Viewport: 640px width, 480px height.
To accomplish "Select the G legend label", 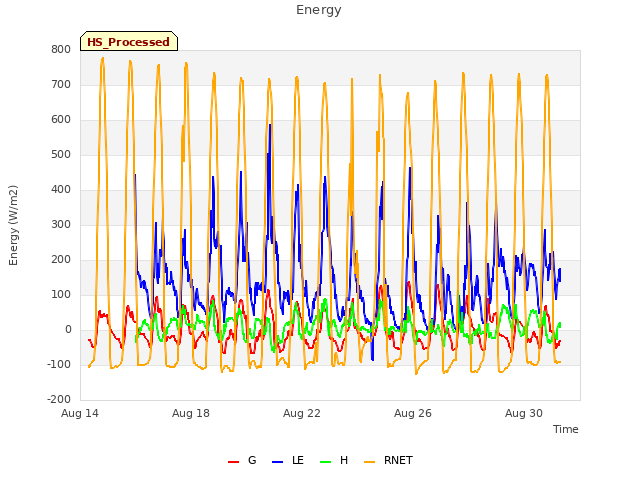I will (x=252, y=460).
